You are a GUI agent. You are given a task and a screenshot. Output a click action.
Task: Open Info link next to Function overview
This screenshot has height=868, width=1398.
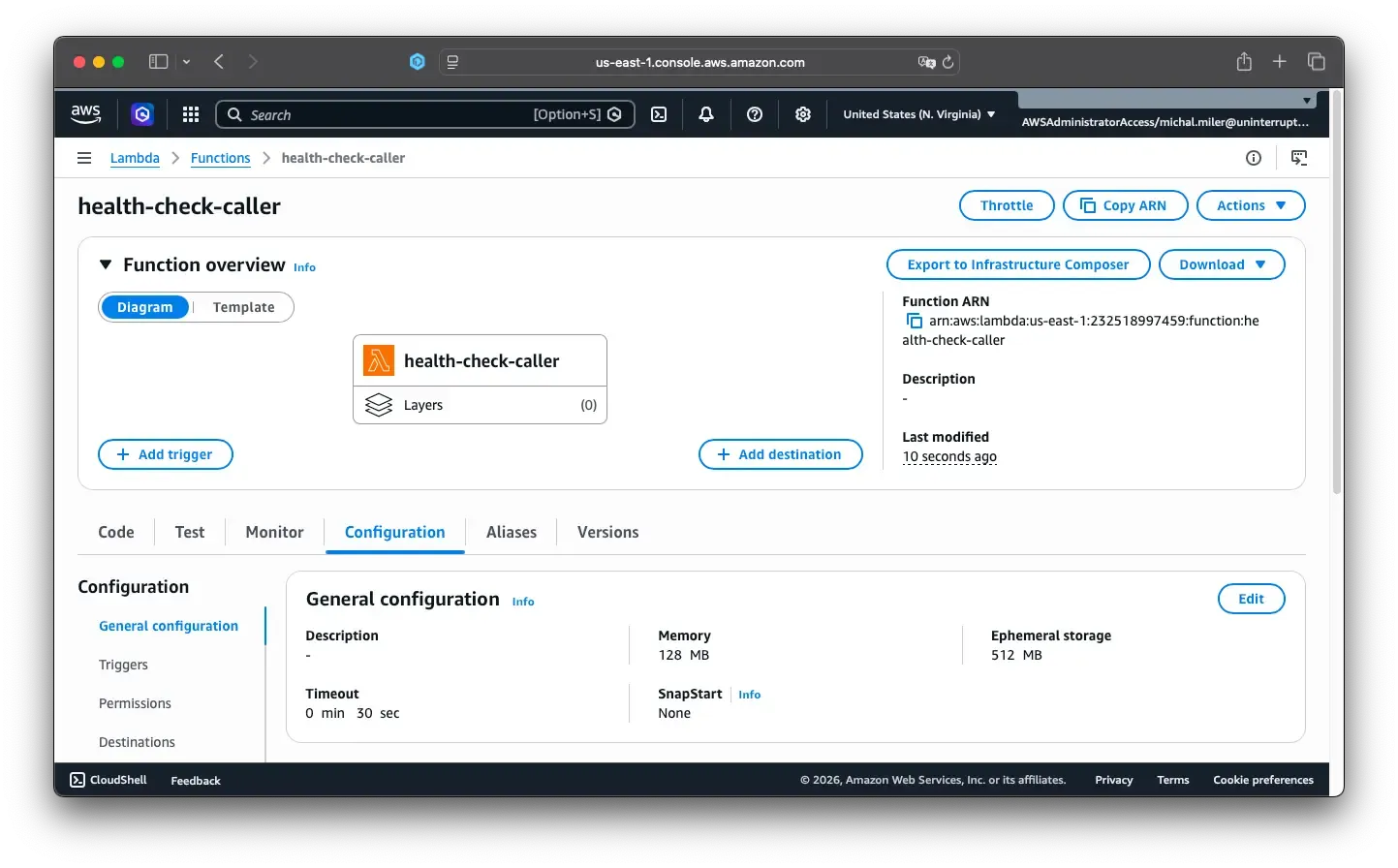(304, 267)
